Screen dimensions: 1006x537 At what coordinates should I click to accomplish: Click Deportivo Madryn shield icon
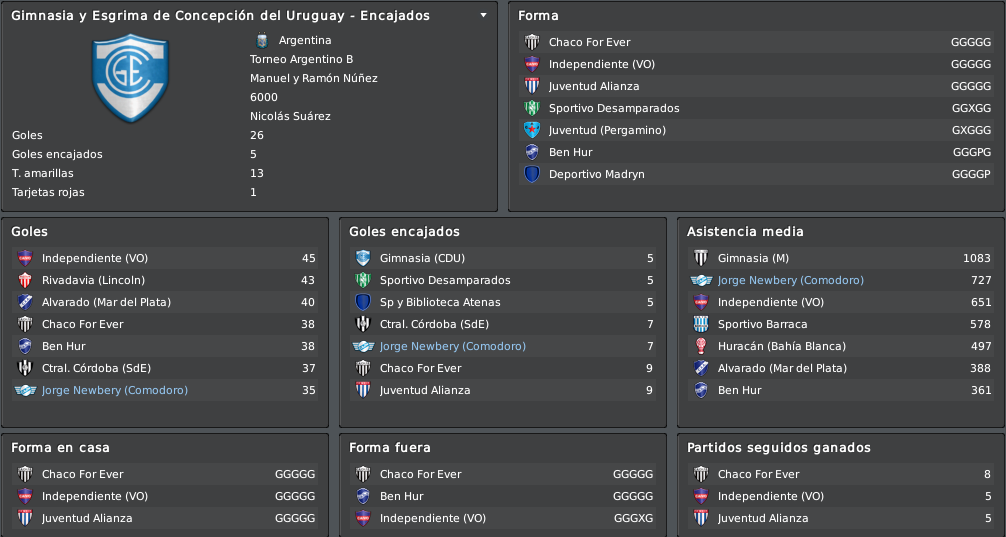coord(532,174)
